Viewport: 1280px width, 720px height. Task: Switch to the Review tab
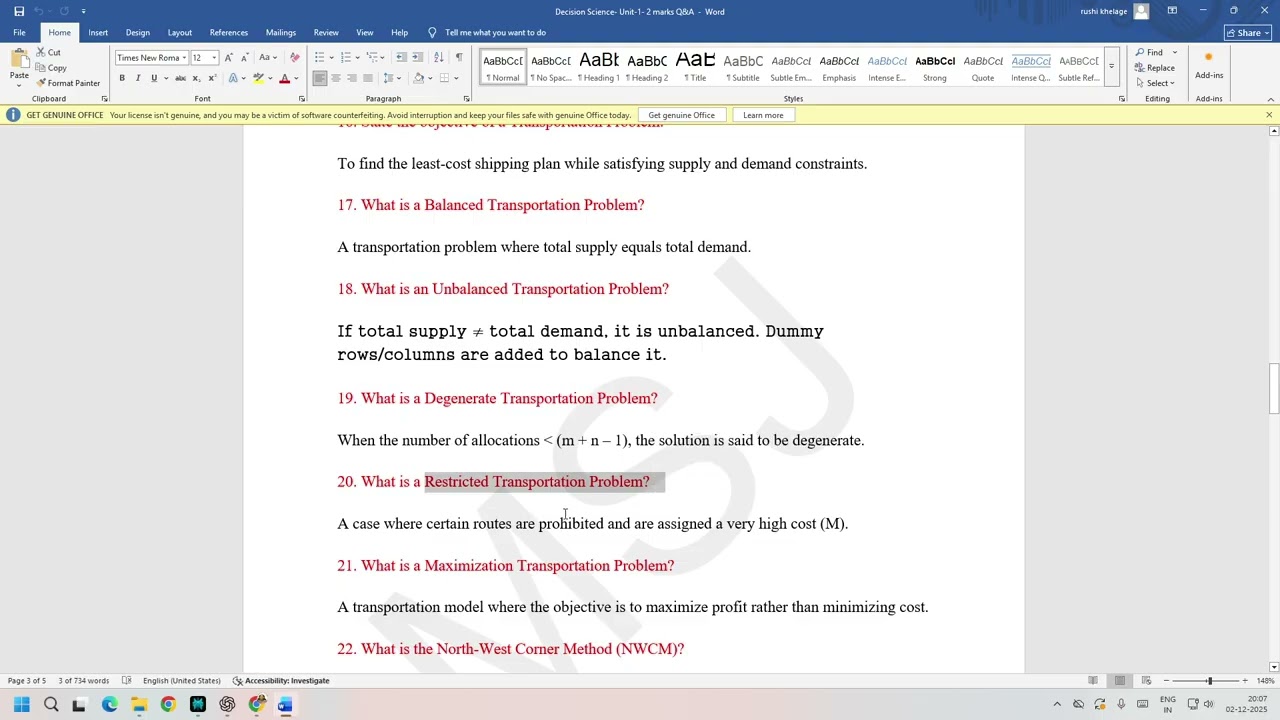tap(326, 32)
